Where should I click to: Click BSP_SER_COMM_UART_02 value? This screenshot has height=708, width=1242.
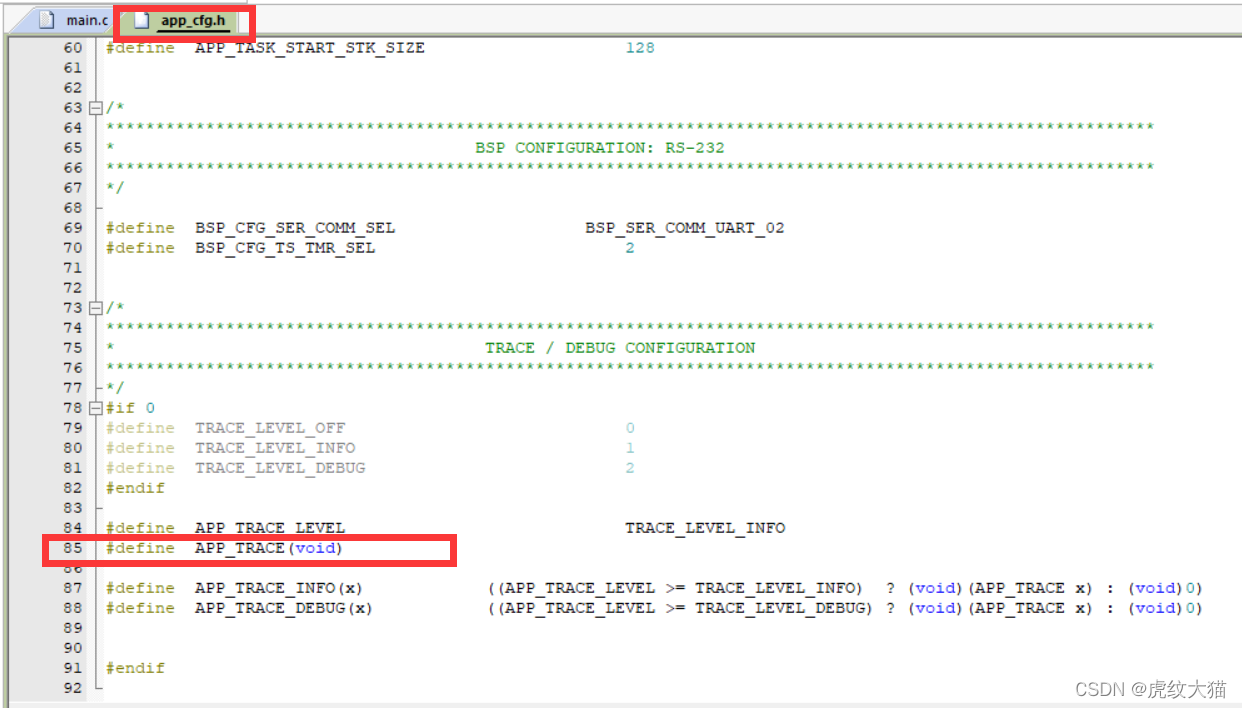tap(685, 228)
